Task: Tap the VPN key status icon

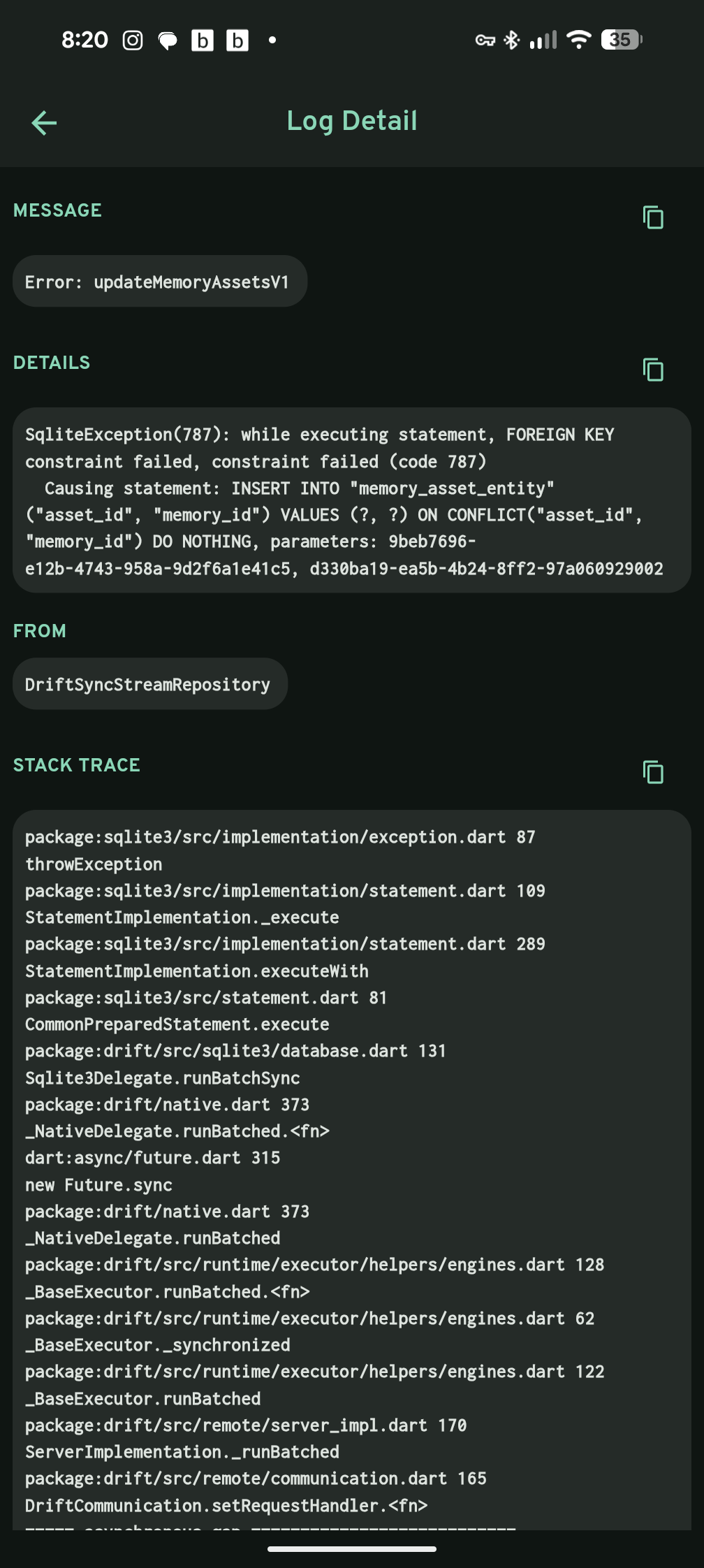Action: [x=485, y=40]
